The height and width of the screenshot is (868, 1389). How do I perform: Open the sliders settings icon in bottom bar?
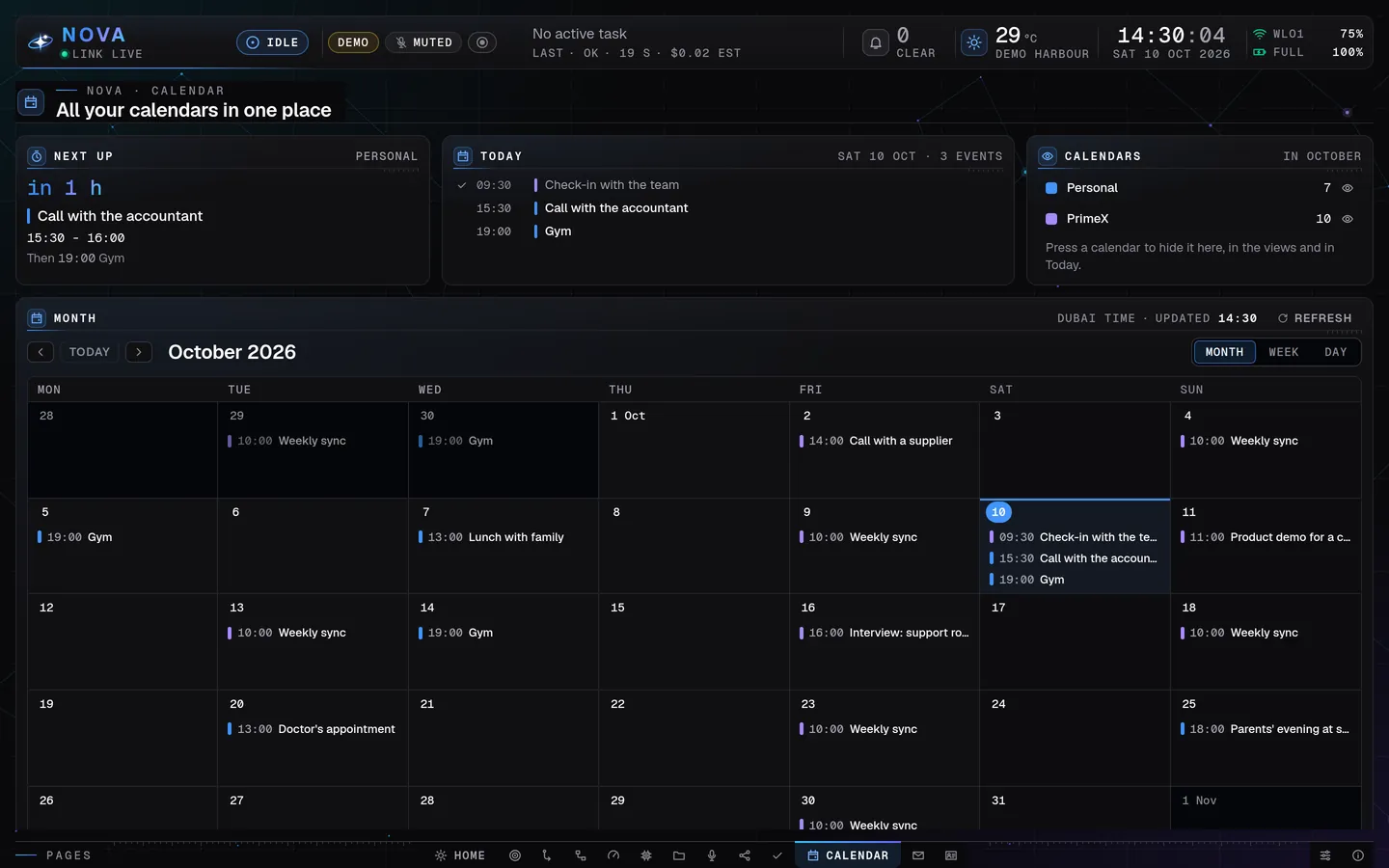(x=1325, y=855)
